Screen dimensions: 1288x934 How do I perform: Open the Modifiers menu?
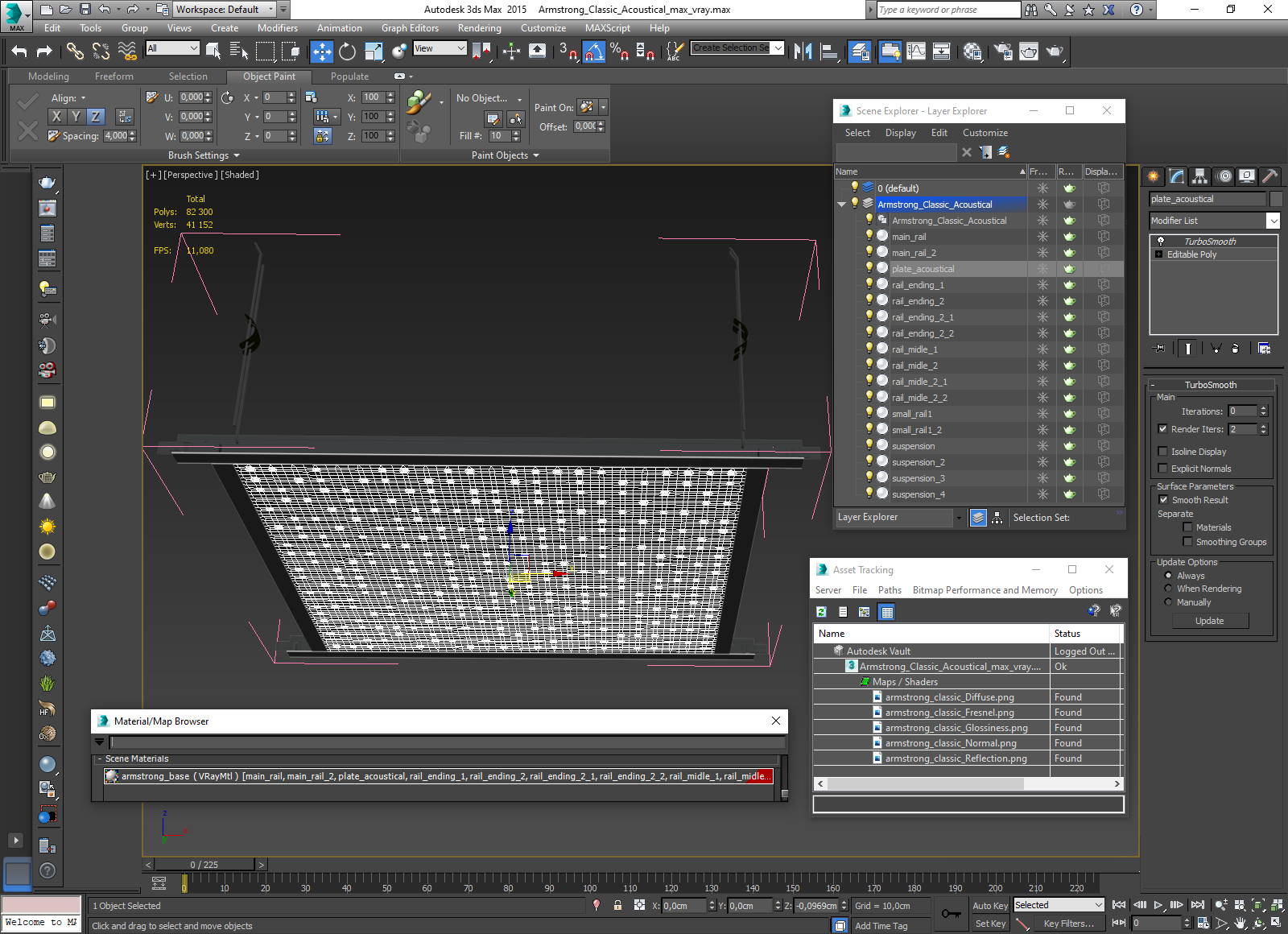pos(278,28)
